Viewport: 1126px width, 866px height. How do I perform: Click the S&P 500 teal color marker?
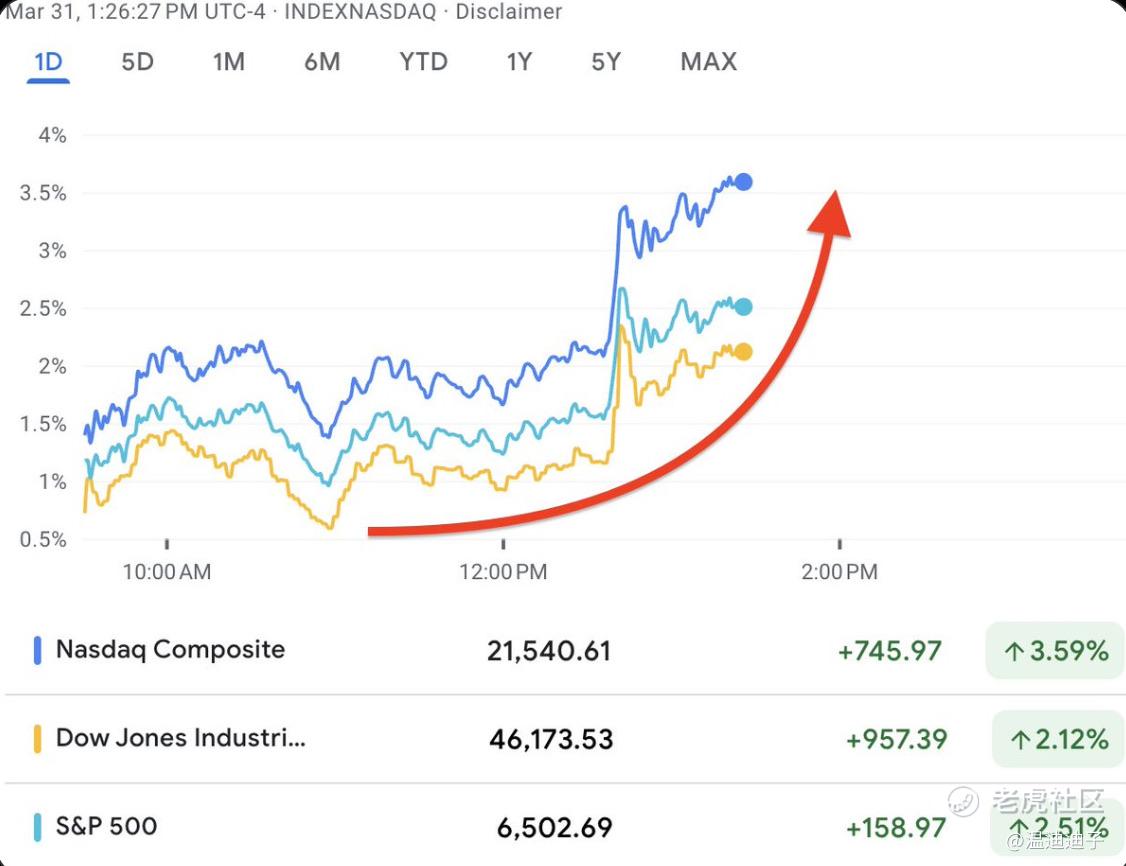point(38,827)
